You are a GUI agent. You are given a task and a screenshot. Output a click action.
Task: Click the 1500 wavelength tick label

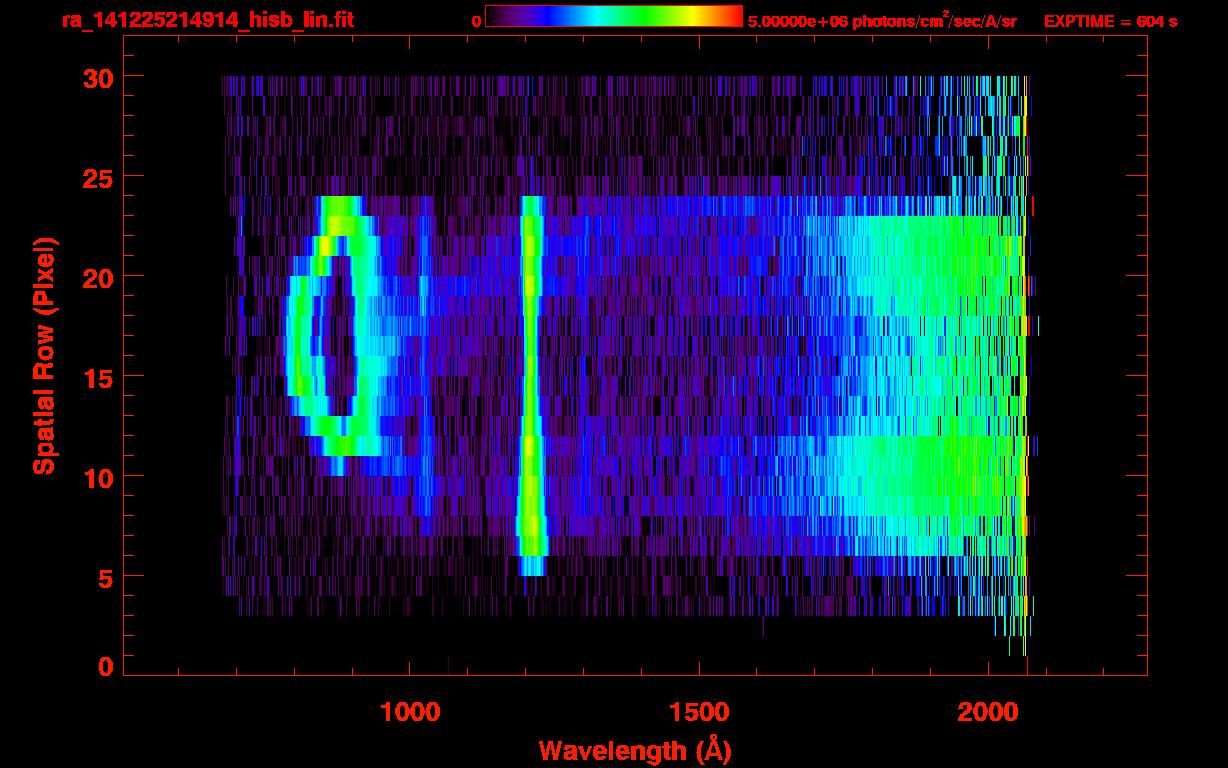tap(699, 712)
